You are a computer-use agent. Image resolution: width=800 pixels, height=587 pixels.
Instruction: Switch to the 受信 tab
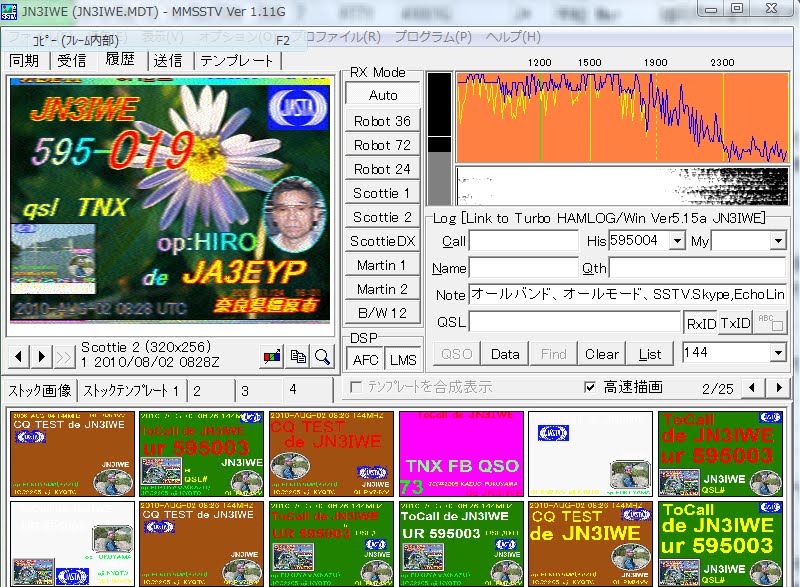tap(72, 61)
